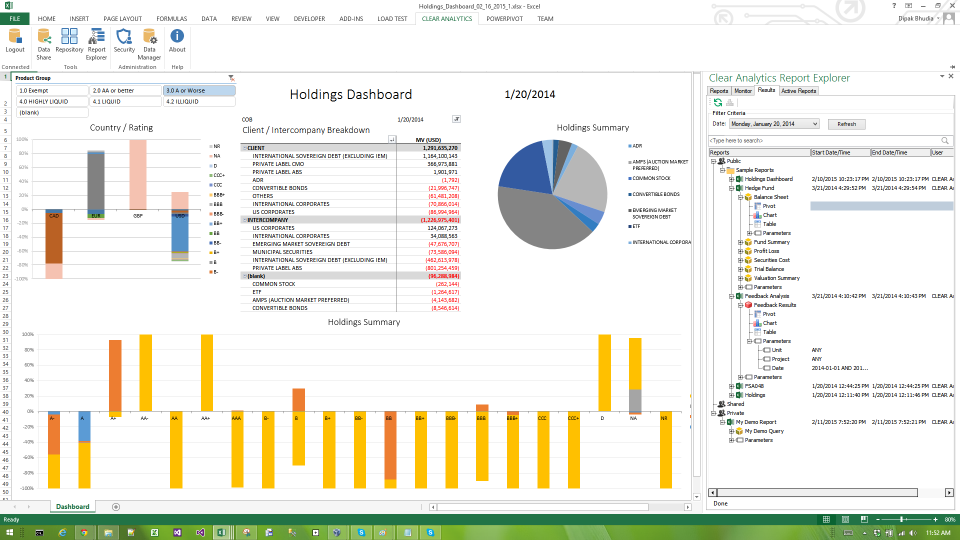This screenshot has height=540, width=960.
Task: Switch to Page Layout view in status bar
Action: (x=845, y=519)
